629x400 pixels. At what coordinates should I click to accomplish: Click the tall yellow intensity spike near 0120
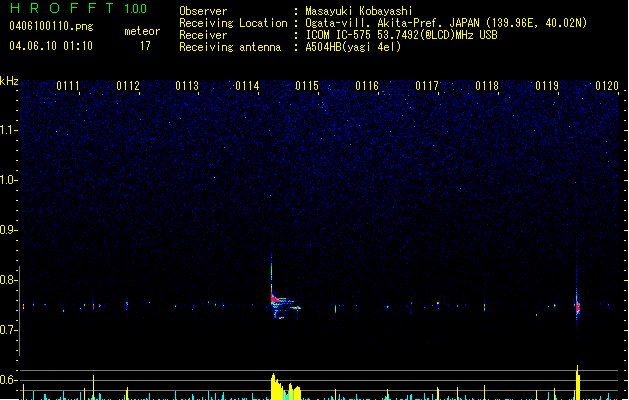pos(578,382)
